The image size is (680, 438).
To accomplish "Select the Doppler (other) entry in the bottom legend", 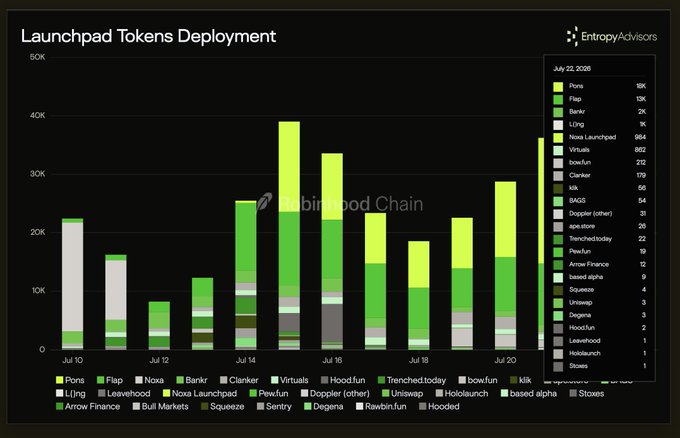I will pyautogui.click(x=335, y=393).
